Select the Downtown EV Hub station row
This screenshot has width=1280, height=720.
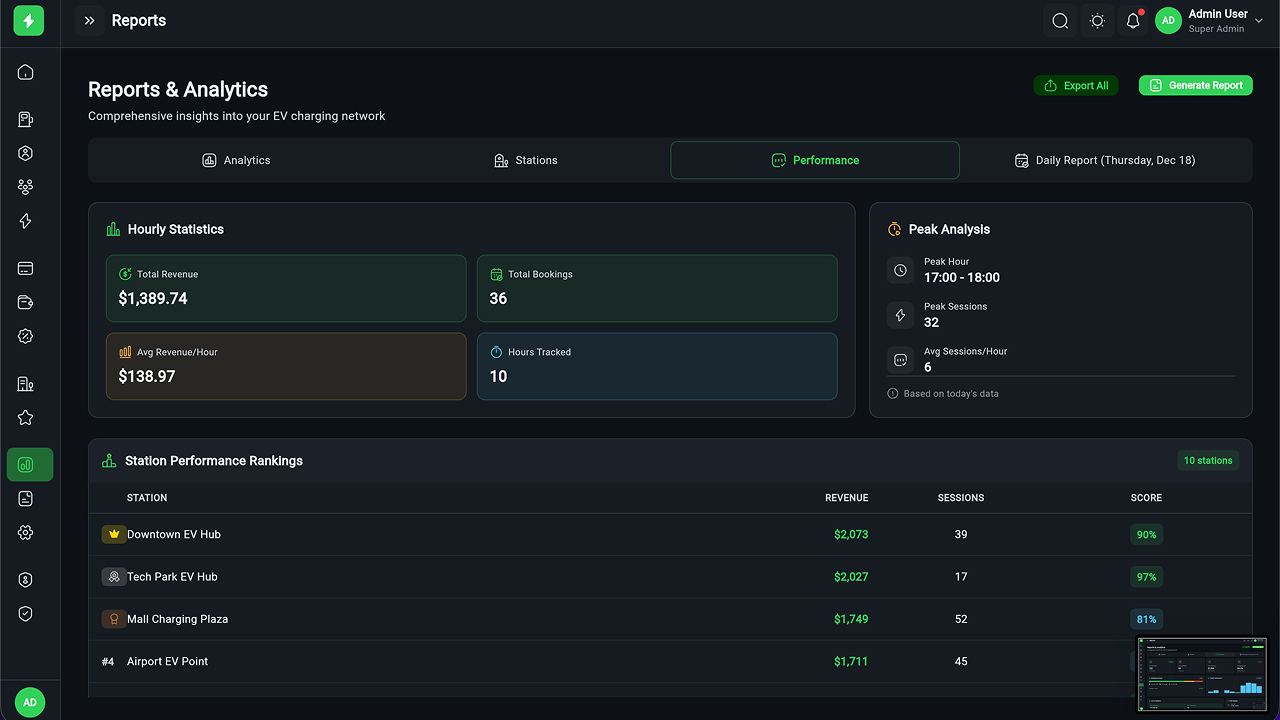pyautogui.click(x=174, y=535)
